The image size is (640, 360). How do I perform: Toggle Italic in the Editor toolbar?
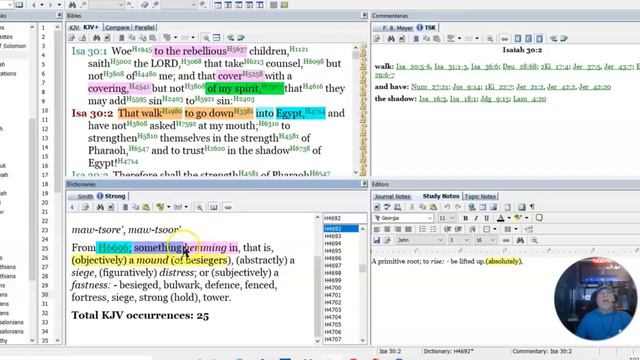476,218
